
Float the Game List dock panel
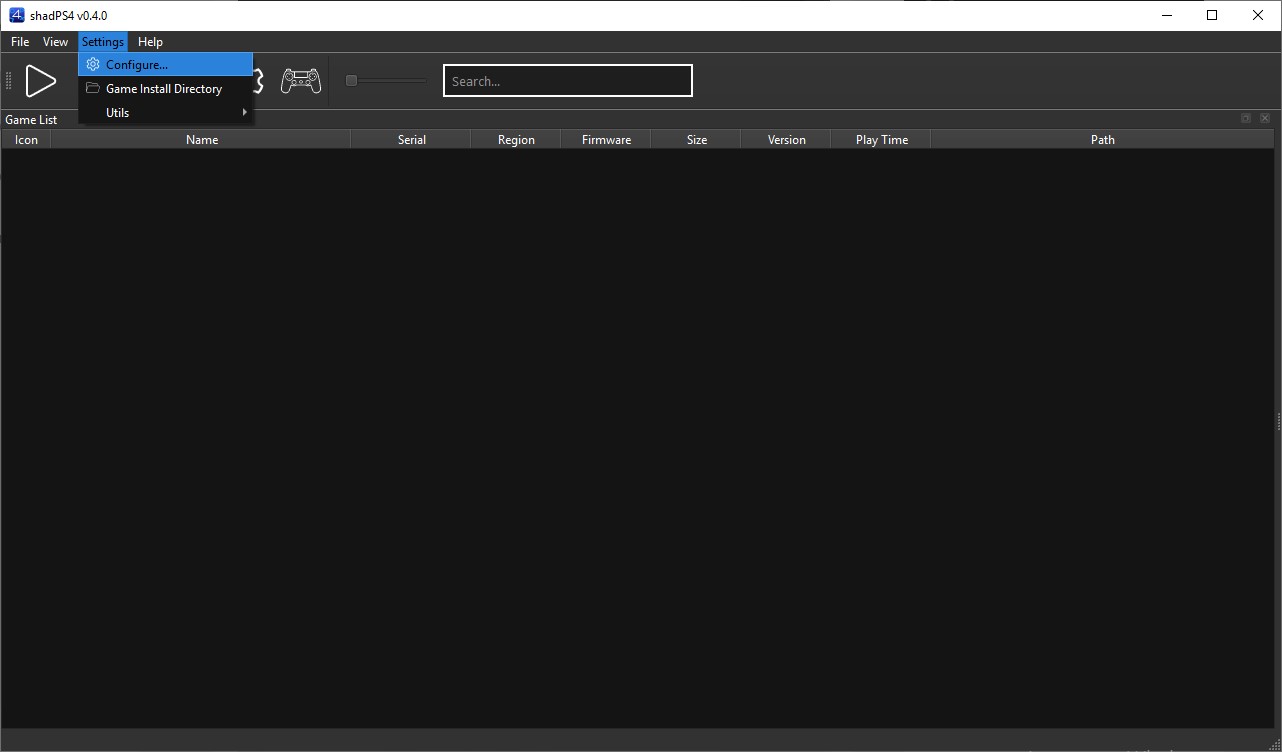pos(1246,118)
